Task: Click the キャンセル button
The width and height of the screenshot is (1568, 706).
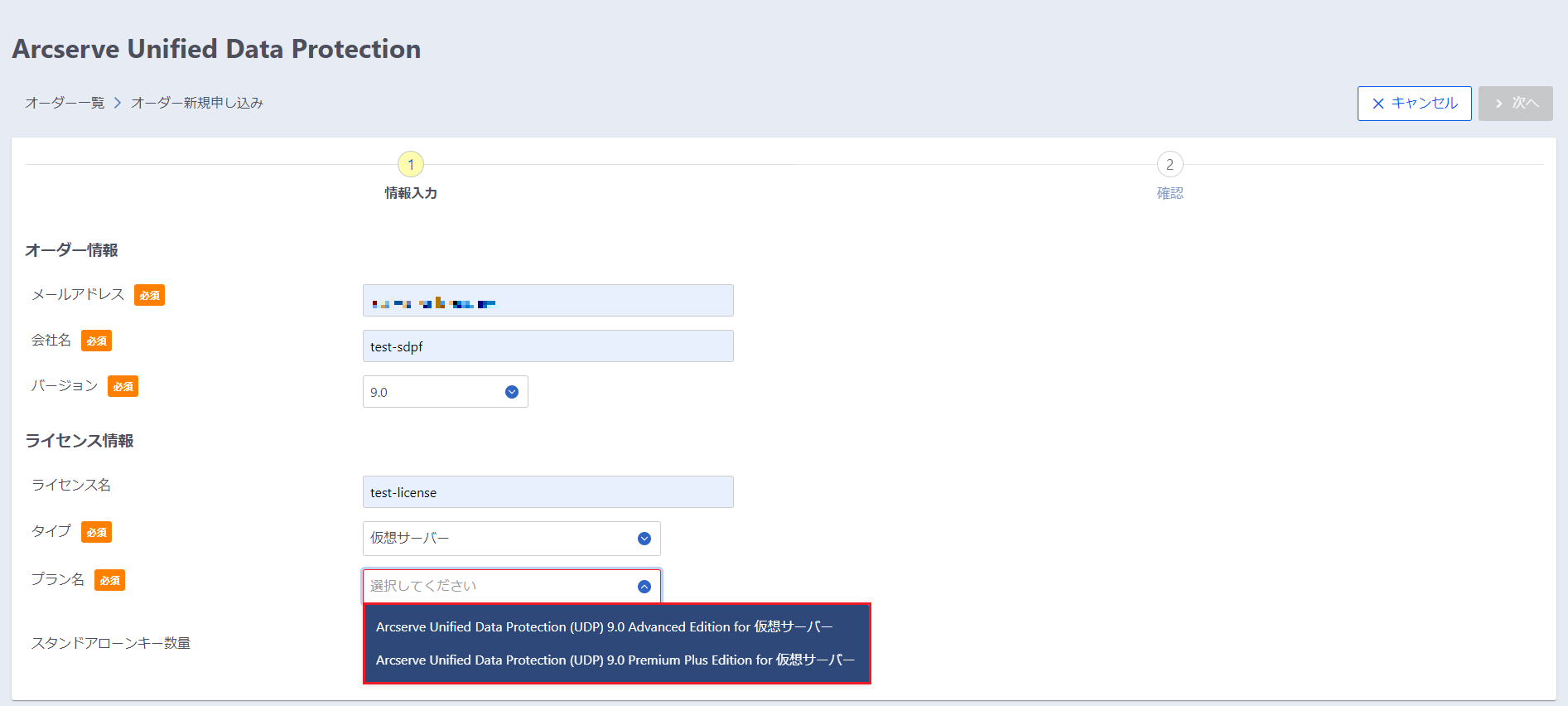Action: 1414,104
